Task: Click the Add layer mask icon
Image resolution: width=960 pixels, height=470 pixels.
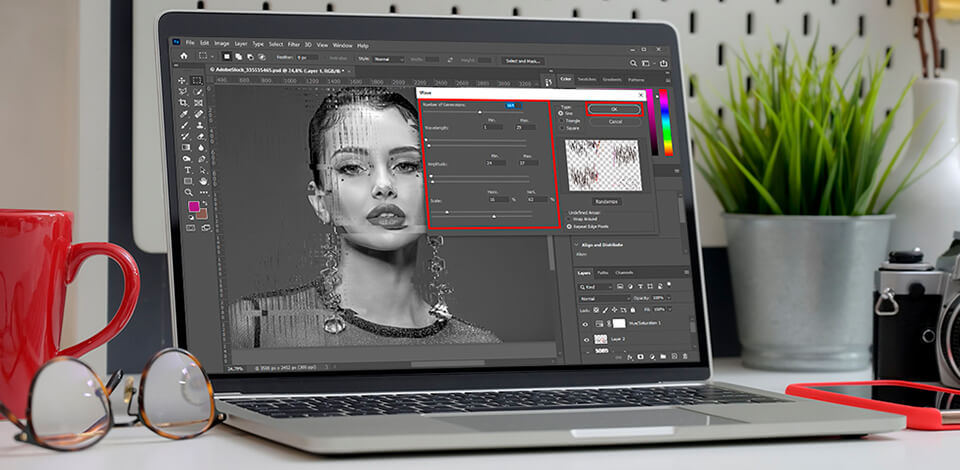Action: click(x=640, y=357)
